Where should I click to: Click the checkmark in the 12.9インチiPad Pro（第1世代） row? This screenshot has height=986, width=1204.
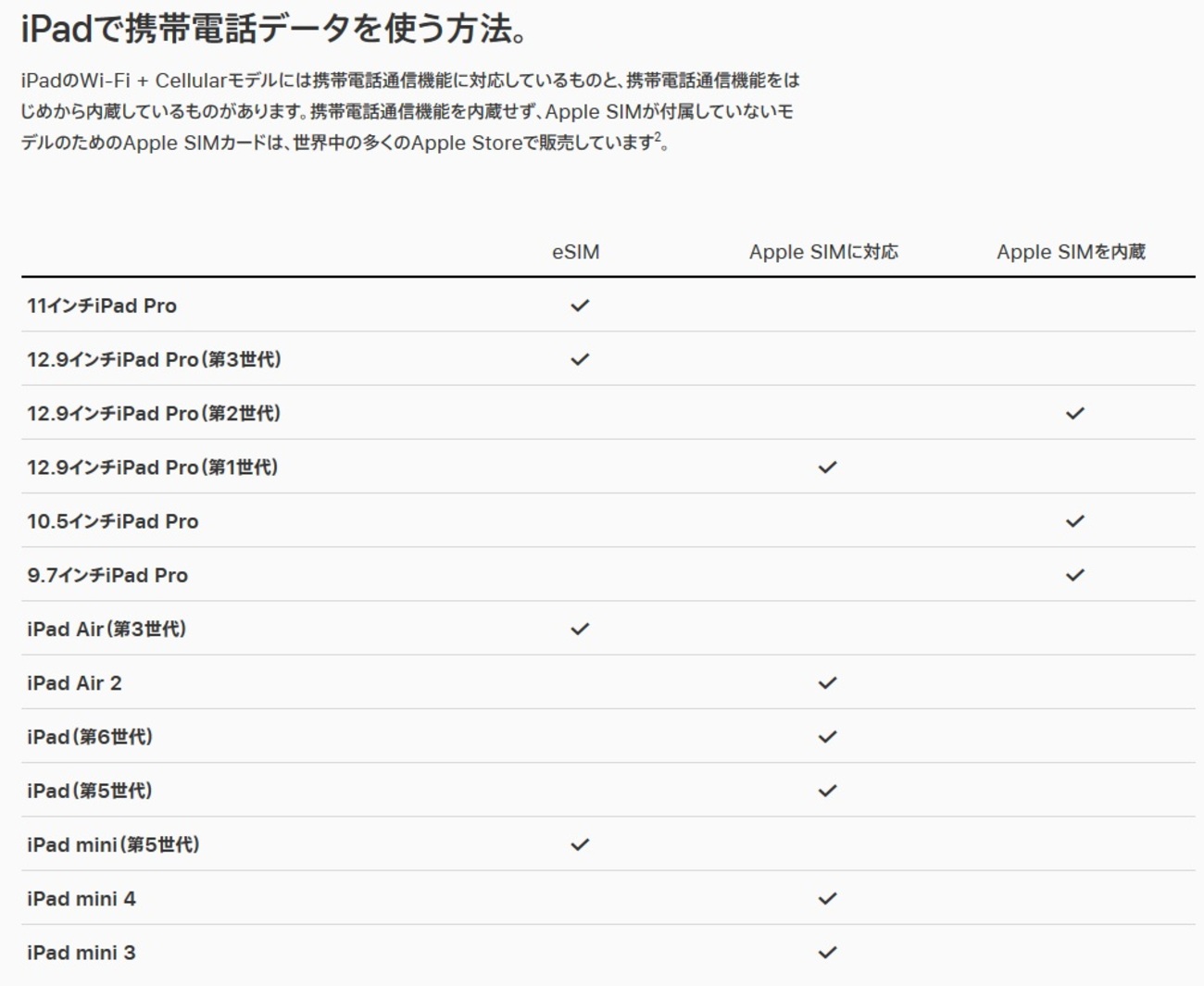827,468
